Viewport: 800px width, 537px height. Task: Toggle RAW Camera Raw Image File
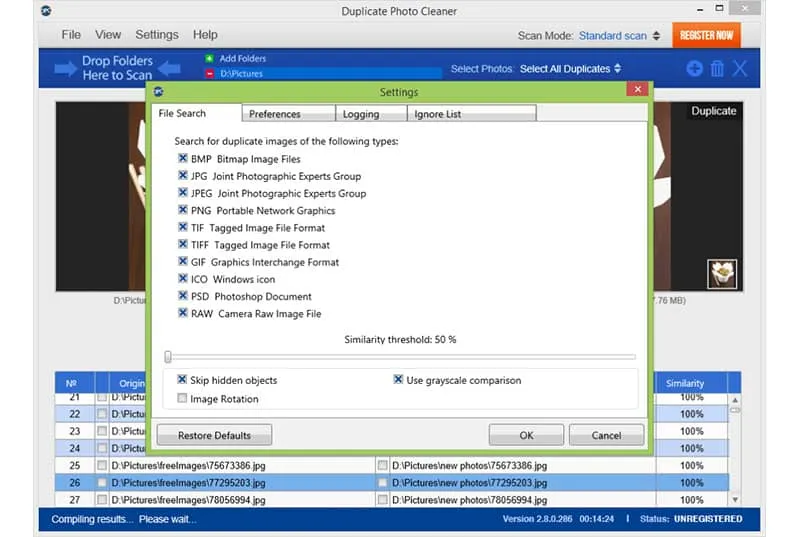click(x=182, y=313)
